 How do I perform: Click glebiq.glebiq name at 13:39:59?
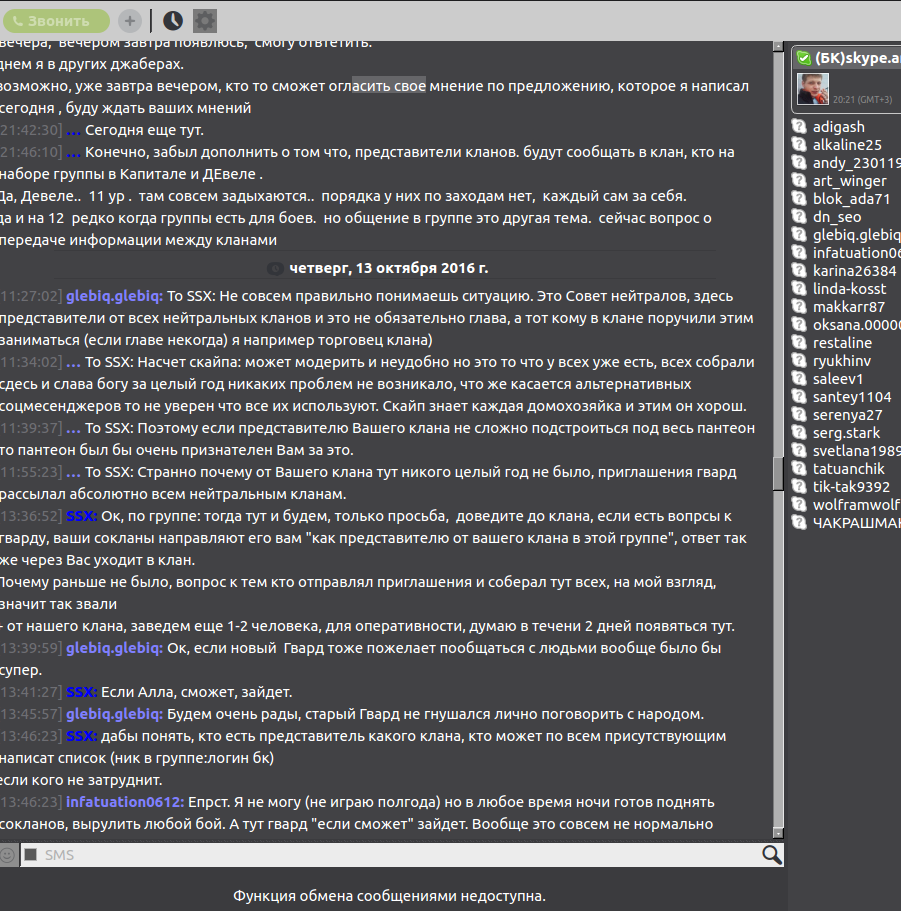(114, 648)
